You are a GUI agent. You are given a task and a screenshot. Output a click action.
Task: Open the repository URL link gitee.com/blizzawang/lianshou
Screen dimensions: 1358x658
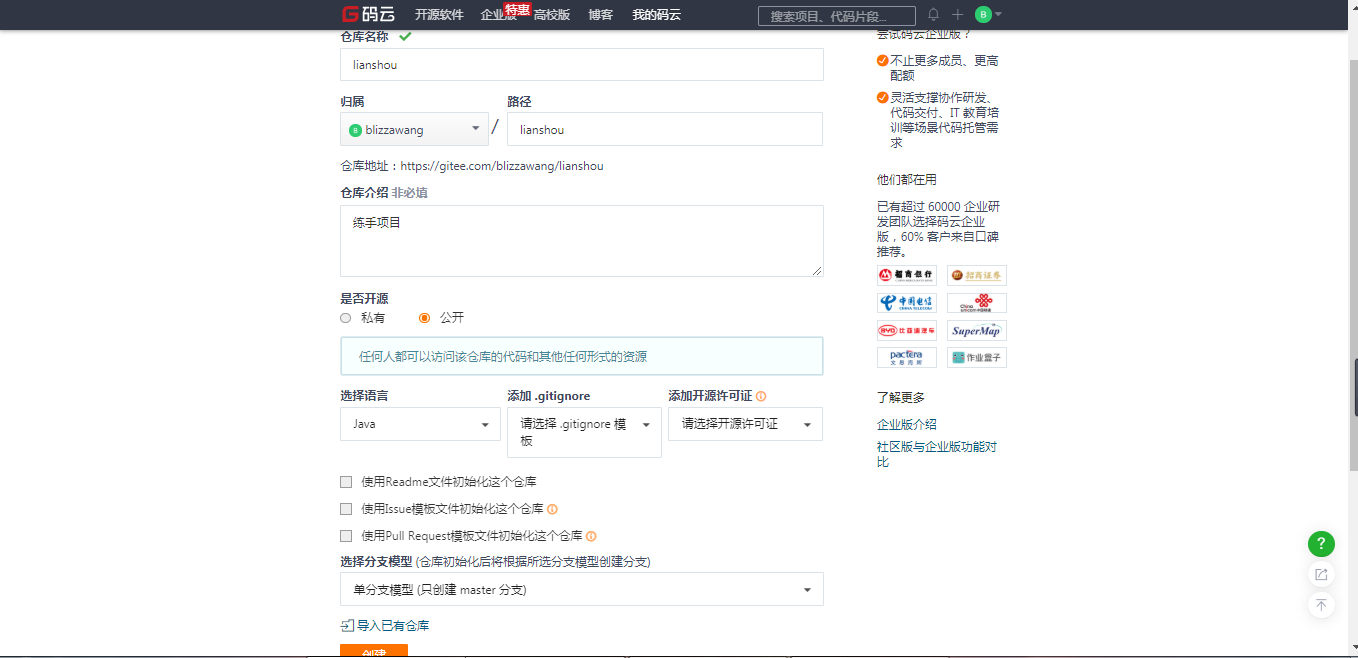click(x=500, y=165)
